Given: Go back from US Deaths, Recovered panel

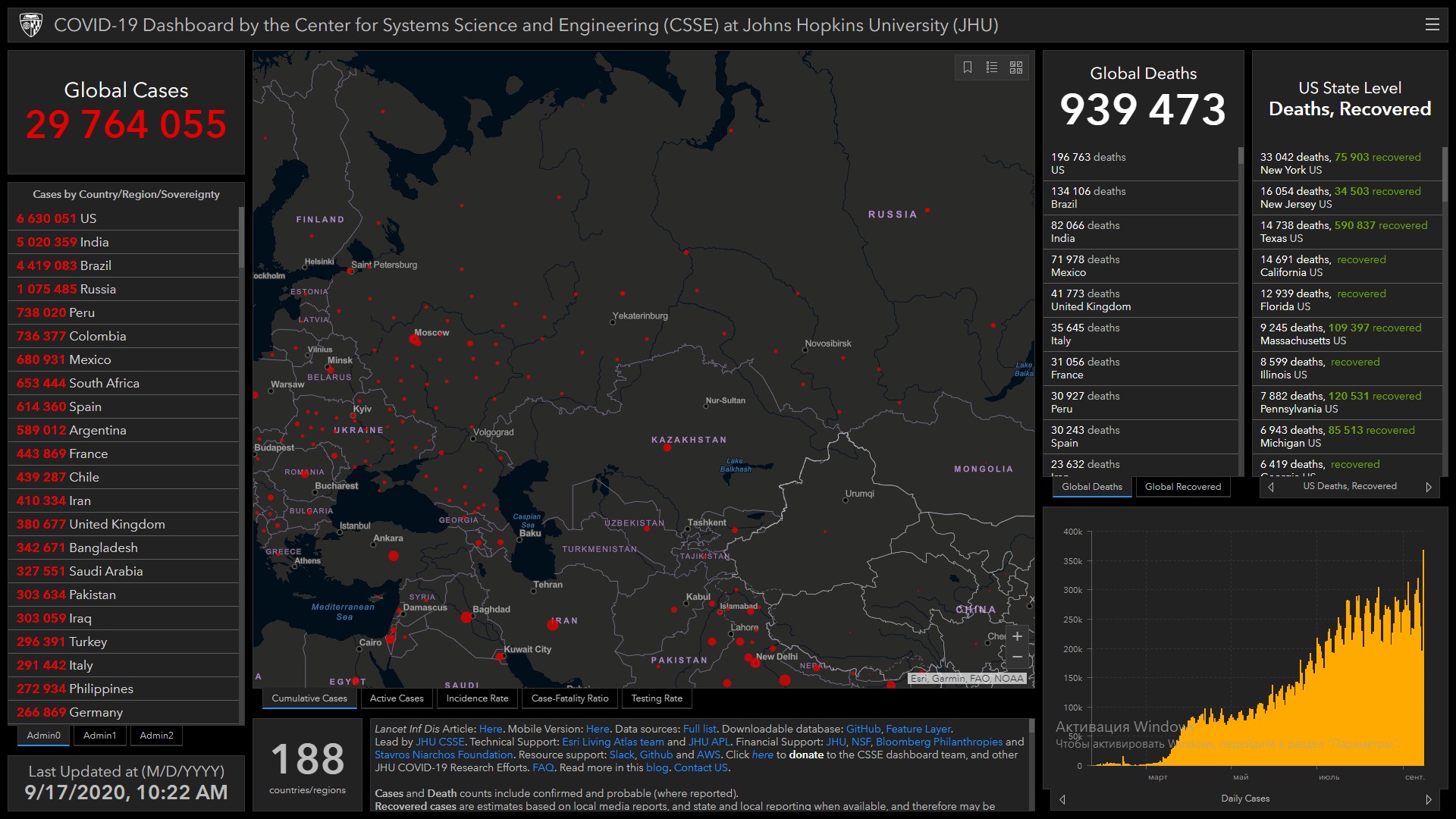Looking at the screenshot, I should tap(1271, 487).
